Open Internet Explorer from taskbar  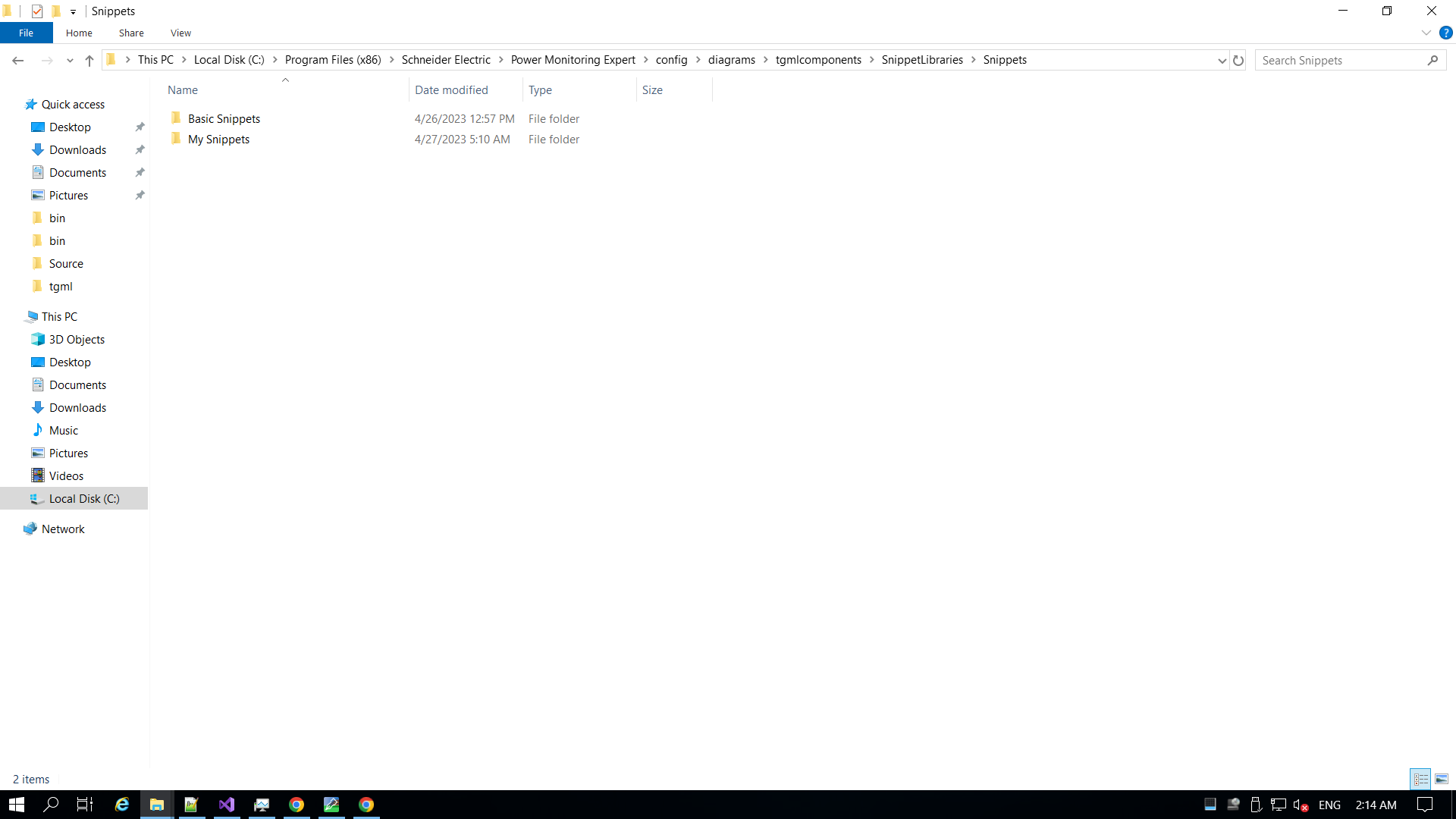pos(121,805)
